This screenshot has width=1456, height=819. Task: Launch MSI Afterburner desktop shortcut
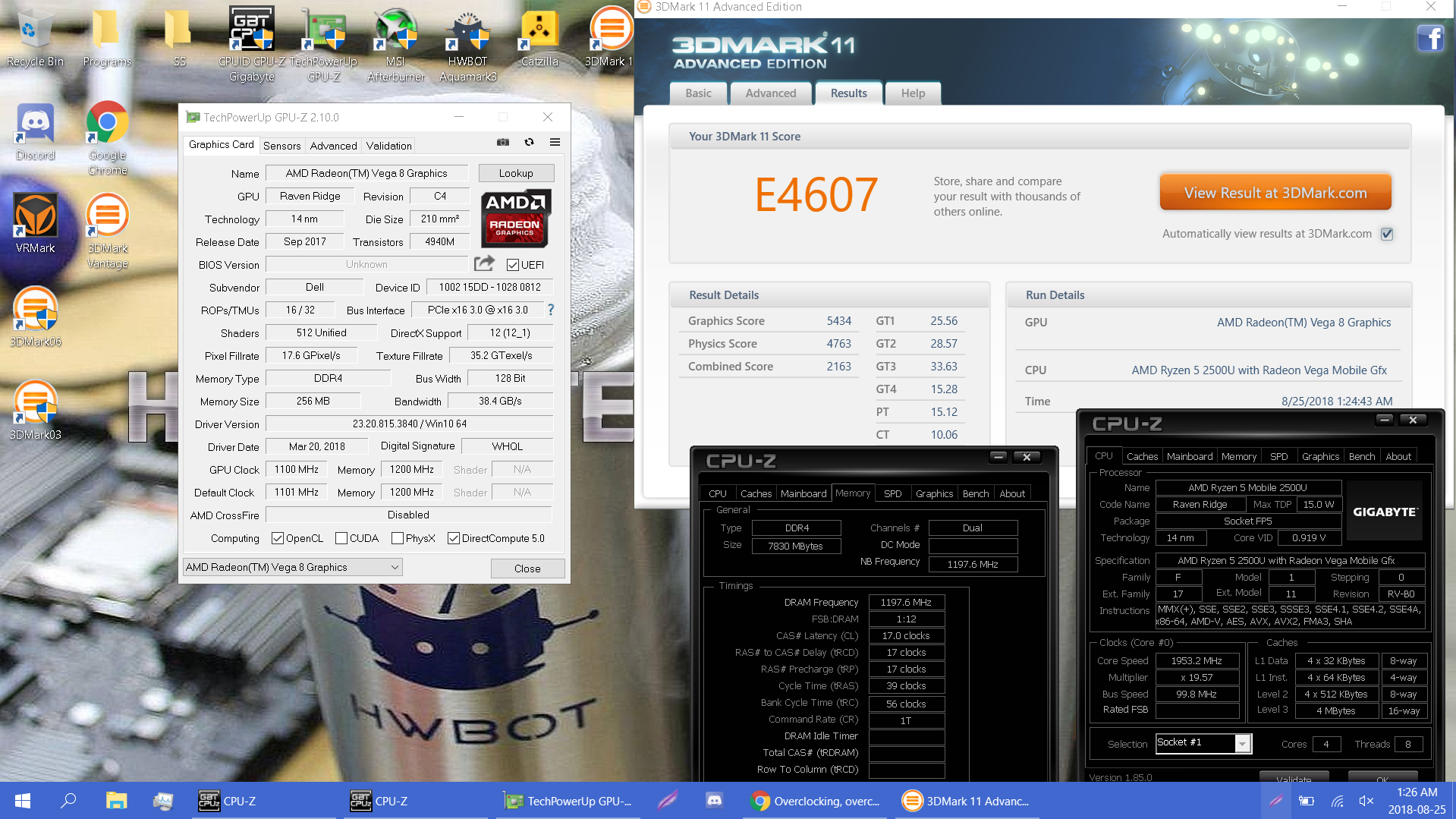pyautogui.click(x=395, y=44)
